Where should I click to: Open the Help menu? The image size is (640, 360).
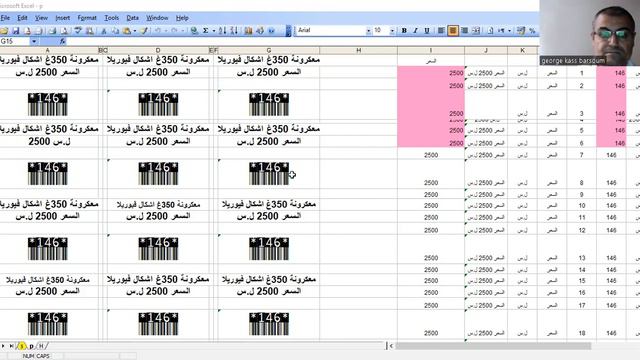coord(182,18)
